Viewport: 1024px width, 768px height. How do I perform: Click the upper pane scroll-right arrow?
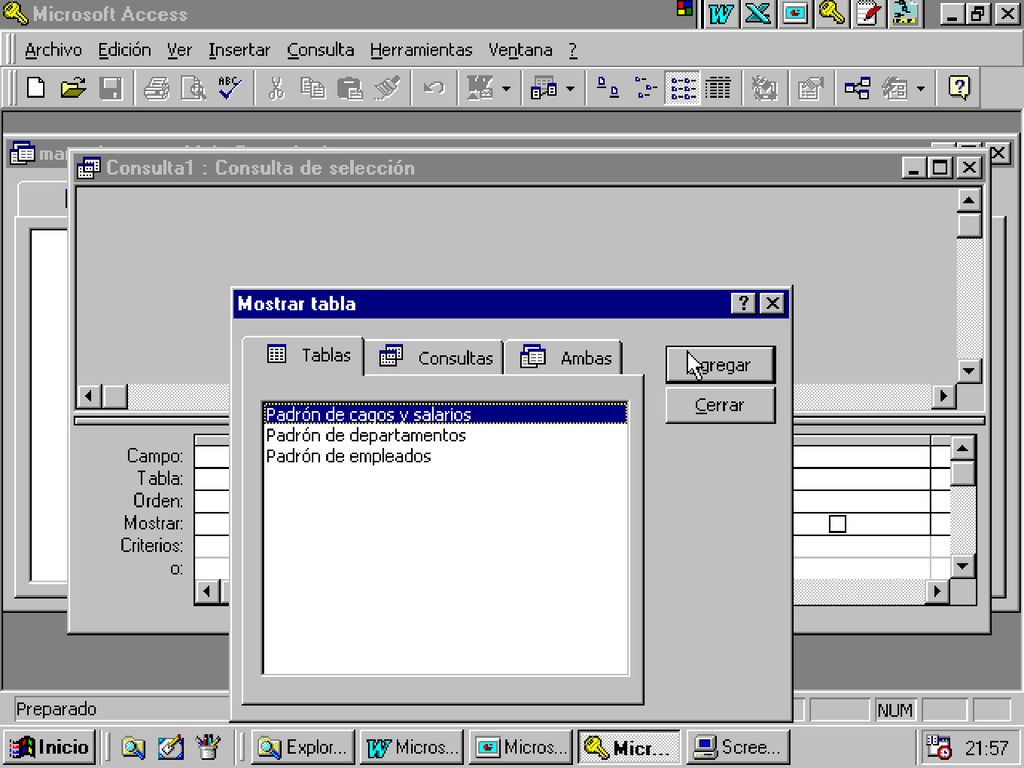[943, 396]
